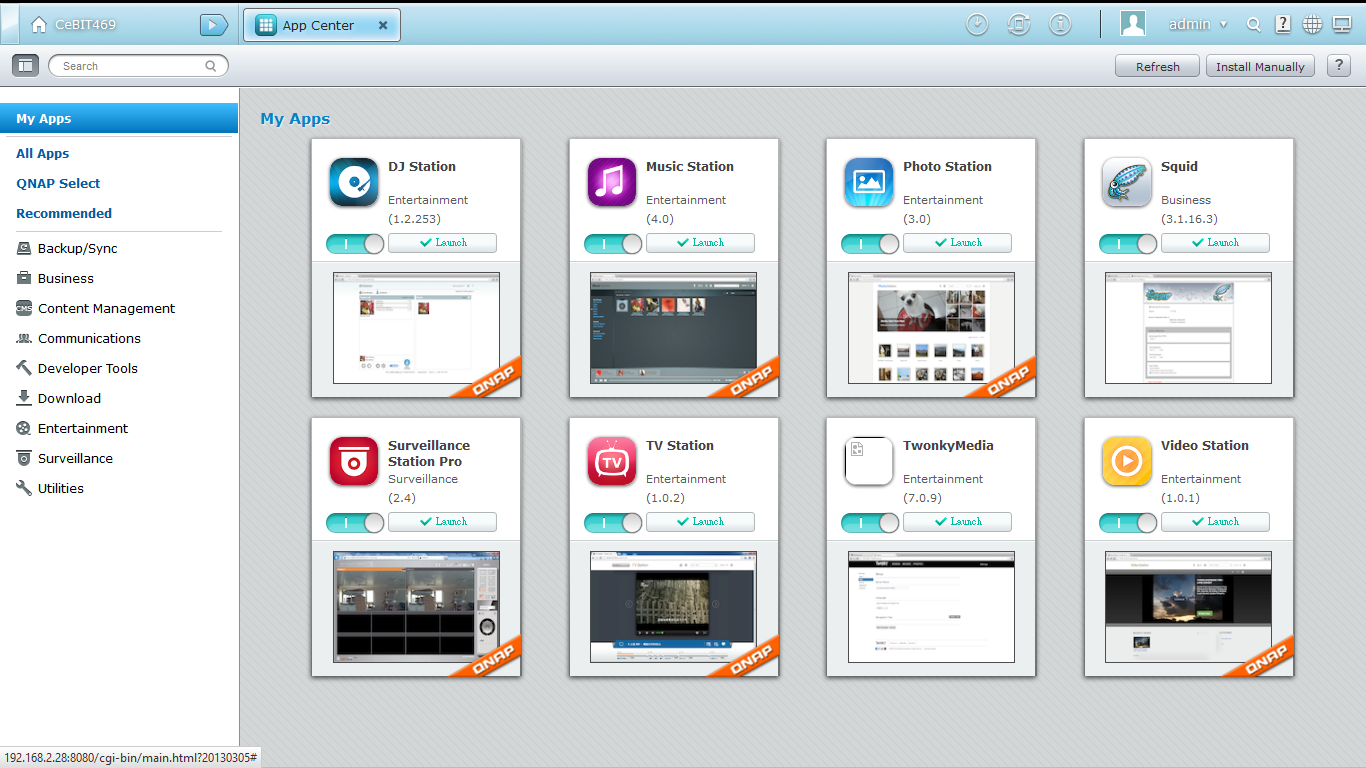Viewport: 1366px width, 768px height.
Task: Open the DJ Station screenshot thumbnail
Action: click(x=416, y=328)
